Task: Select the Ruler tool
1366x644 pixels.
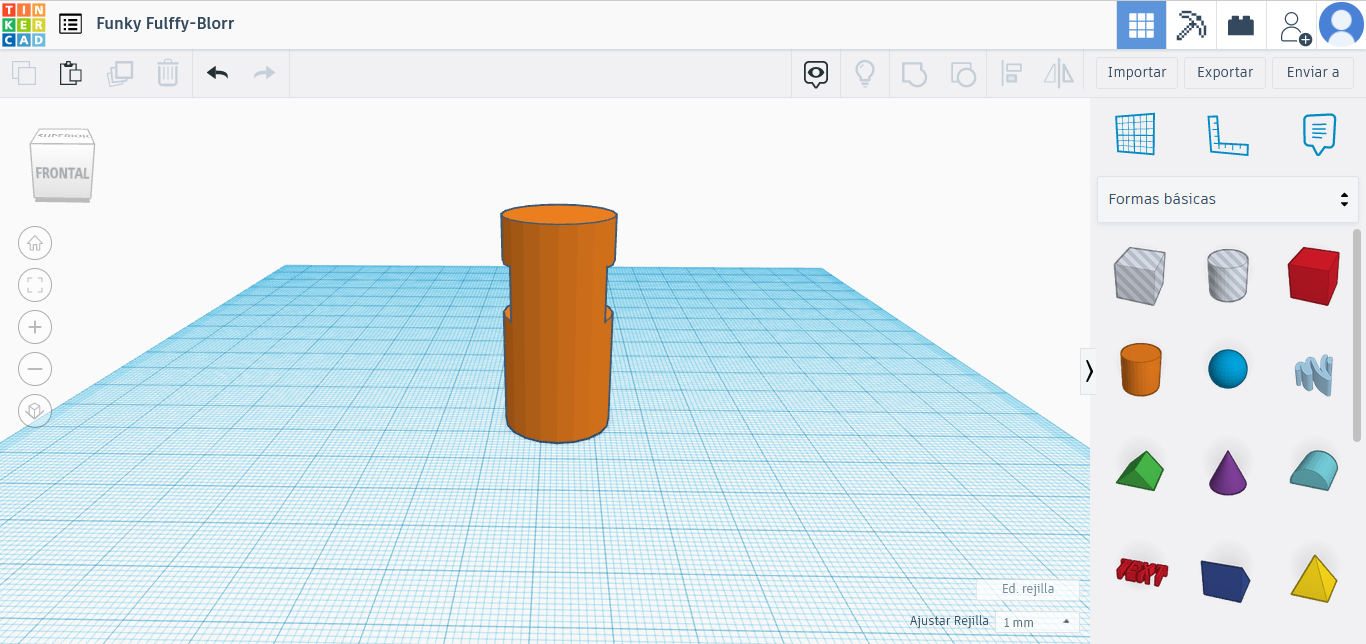Action: pyautogui.click(x=1227, y=134)
